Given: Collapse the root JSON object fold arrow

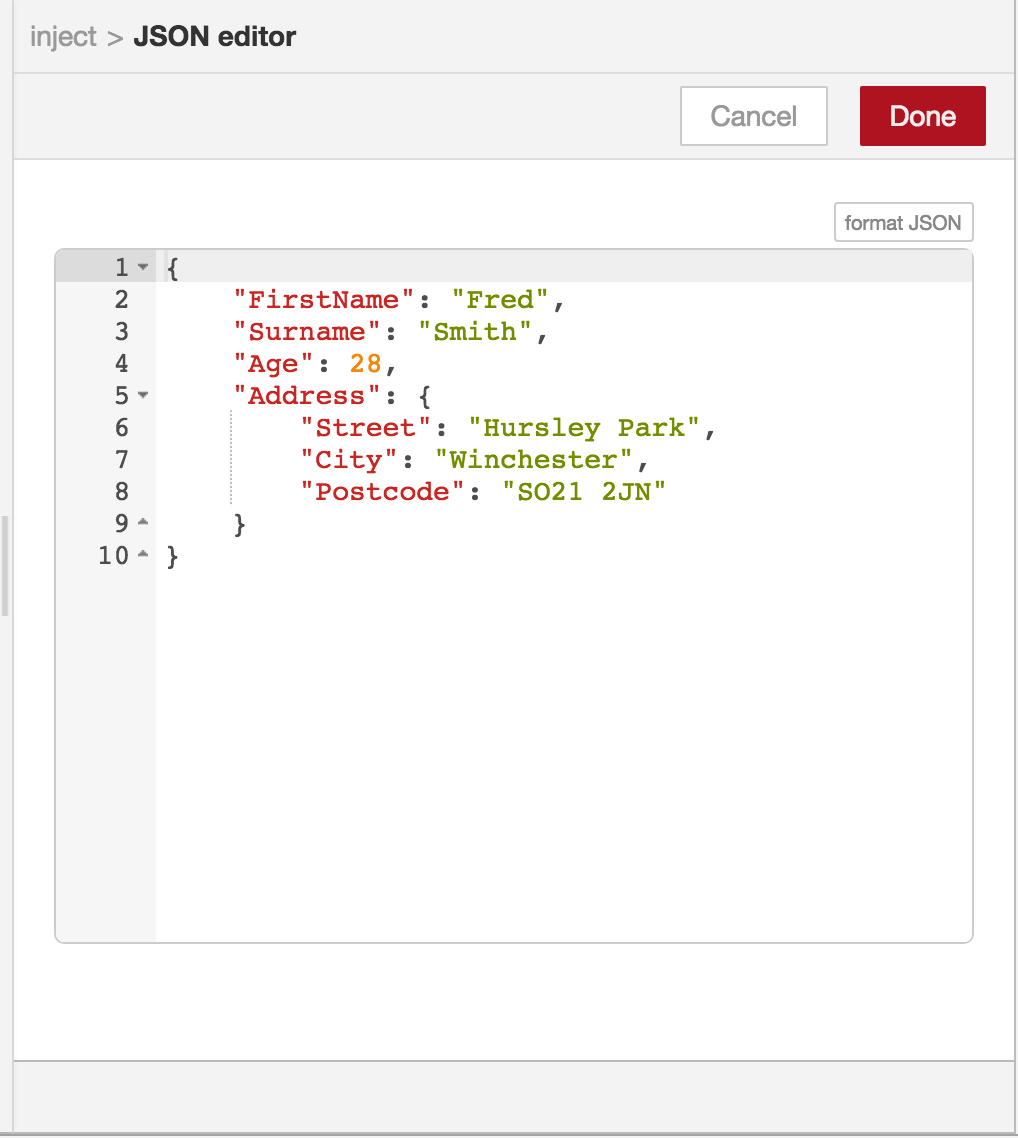Looking at the screenshot, I should [x=143, y=267].
